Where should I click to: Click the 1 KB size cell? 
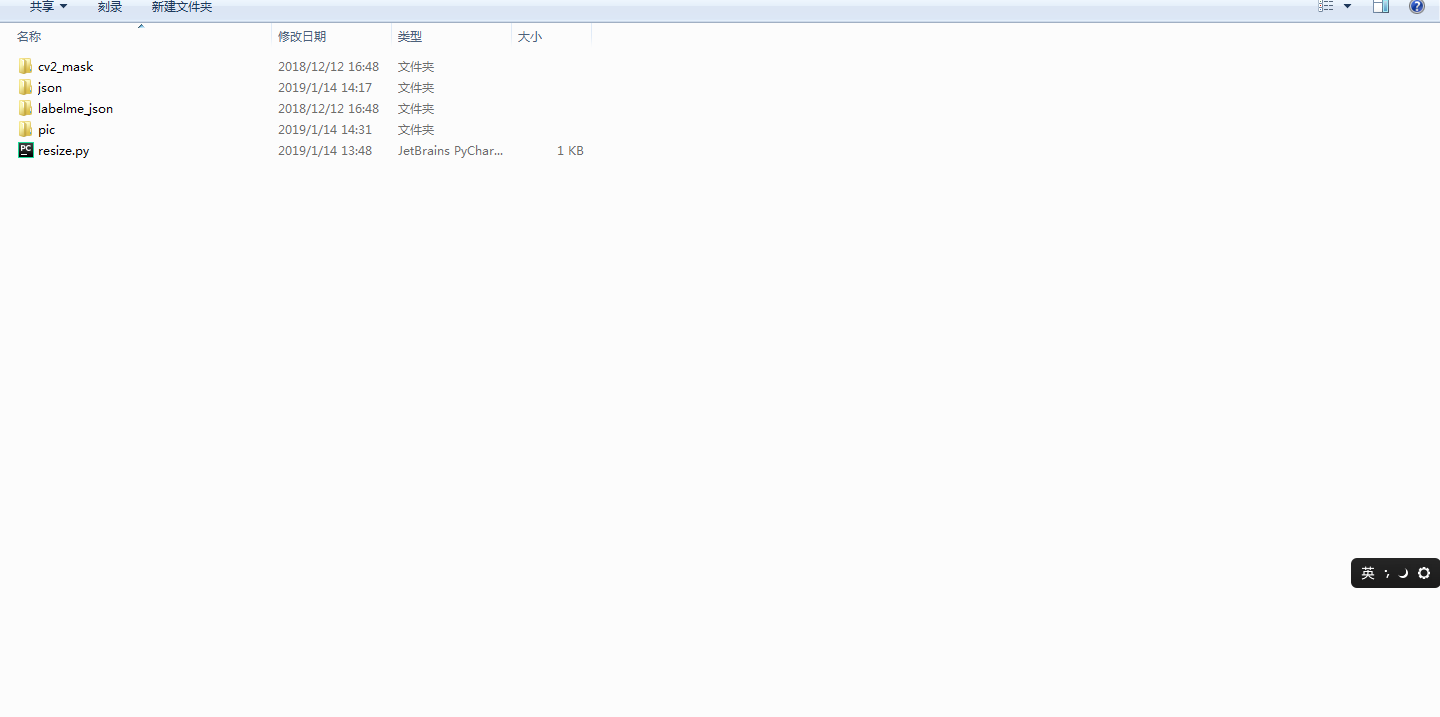click(x=570, y=151)
